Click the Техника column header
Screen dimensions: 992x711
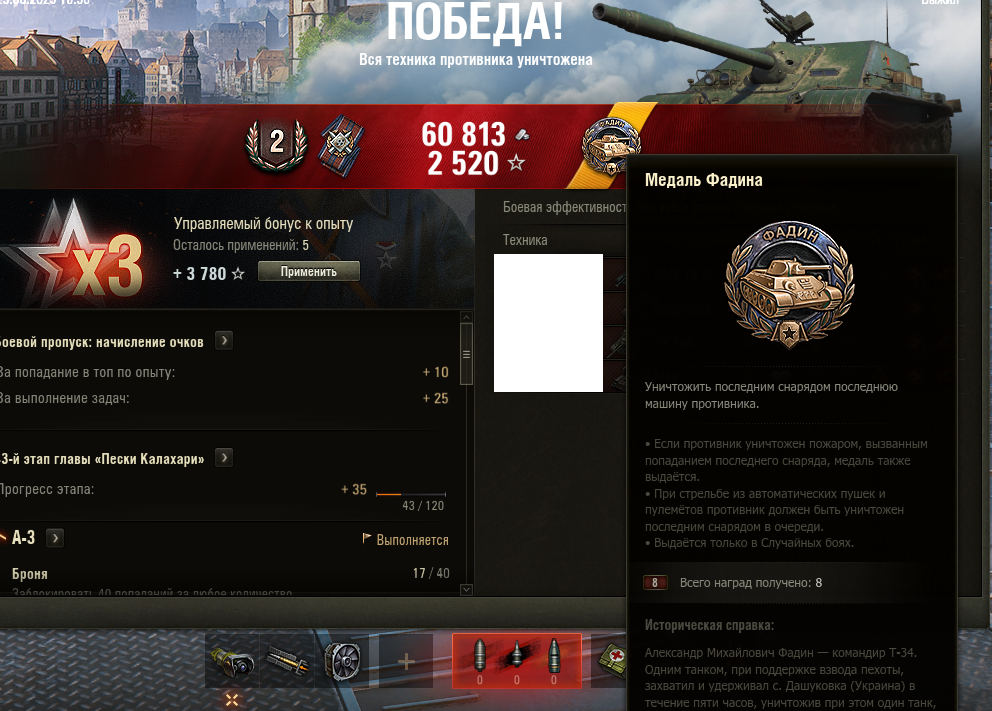pyautogui.click(x=525, y=240)
